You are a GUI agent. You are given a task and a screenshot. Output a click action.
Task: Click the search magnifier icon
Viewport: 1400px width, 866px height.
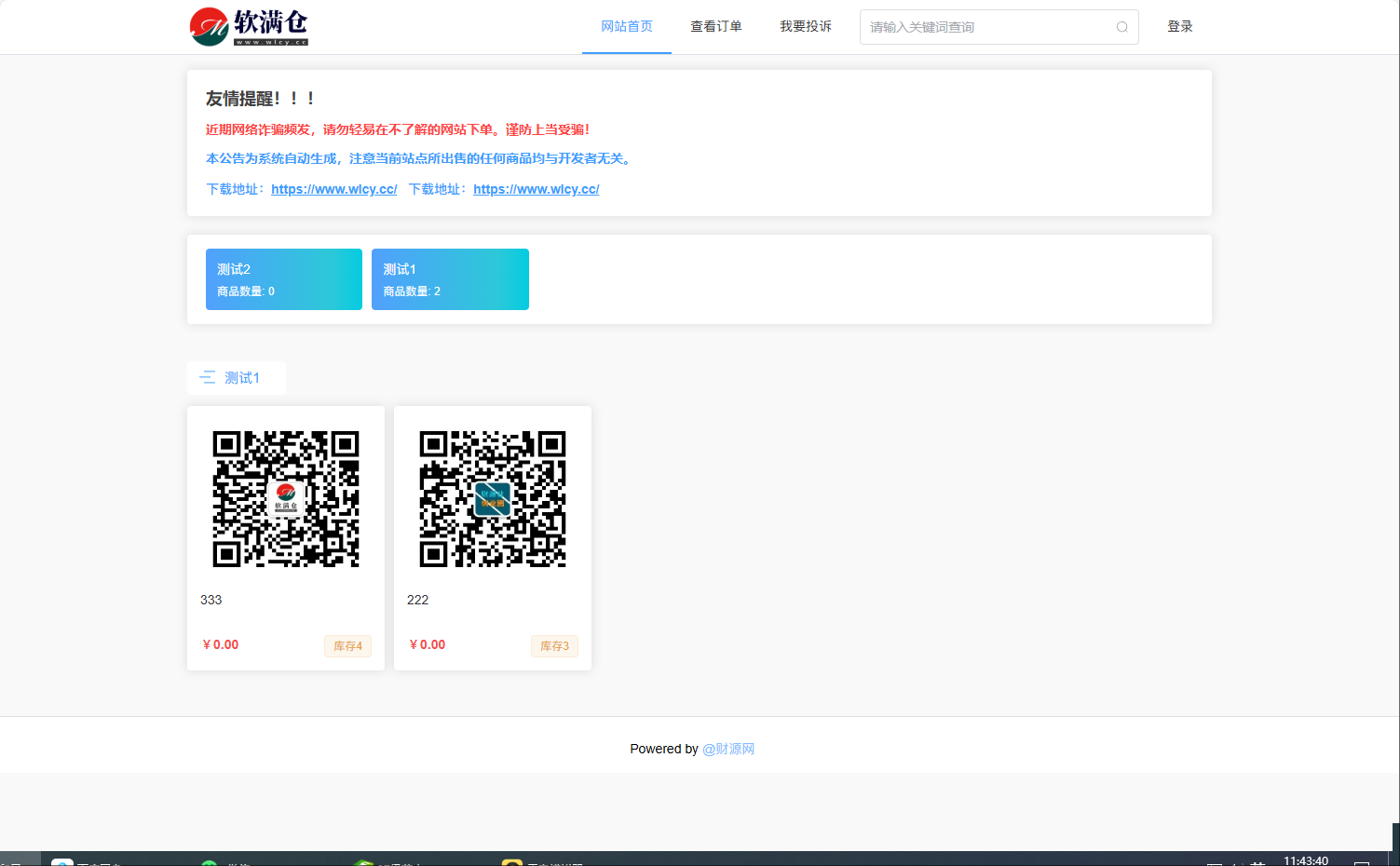[x=1121, y=27]
